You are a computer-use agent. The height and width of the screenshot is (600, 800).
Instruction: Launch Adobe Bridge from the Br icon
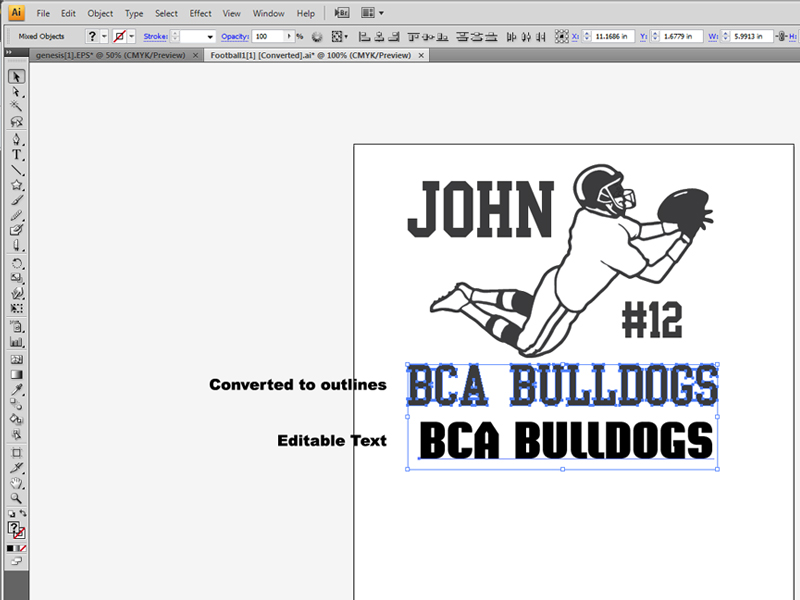pos(342,13)
